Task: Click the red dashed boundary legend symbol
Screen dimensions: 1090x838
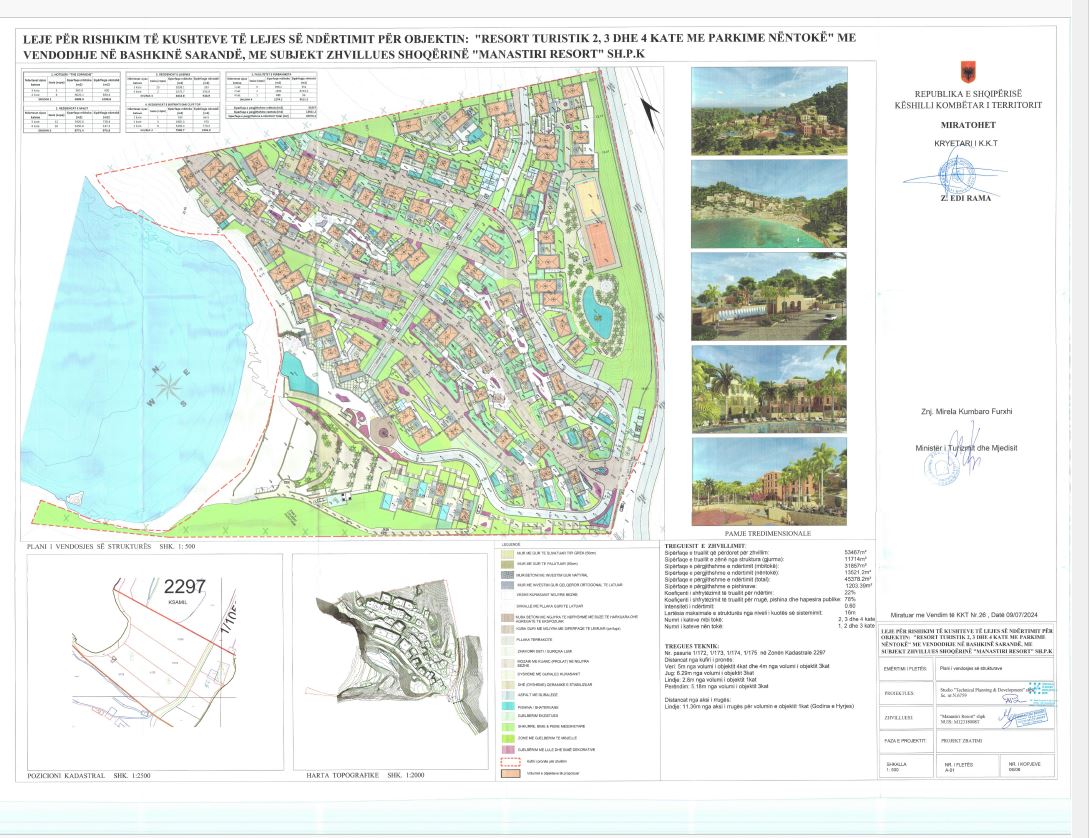Action: pos(510,761)
